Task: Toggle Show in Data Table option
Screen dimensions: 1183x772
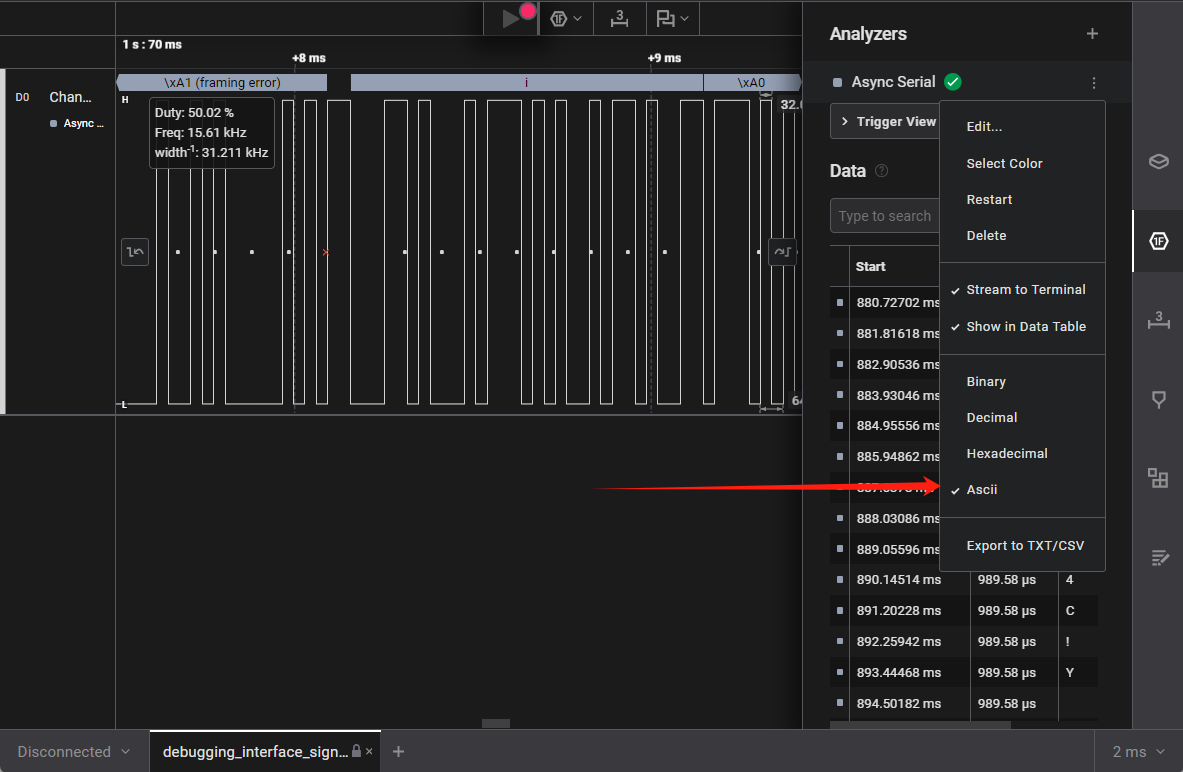Action: point(1025,327)
